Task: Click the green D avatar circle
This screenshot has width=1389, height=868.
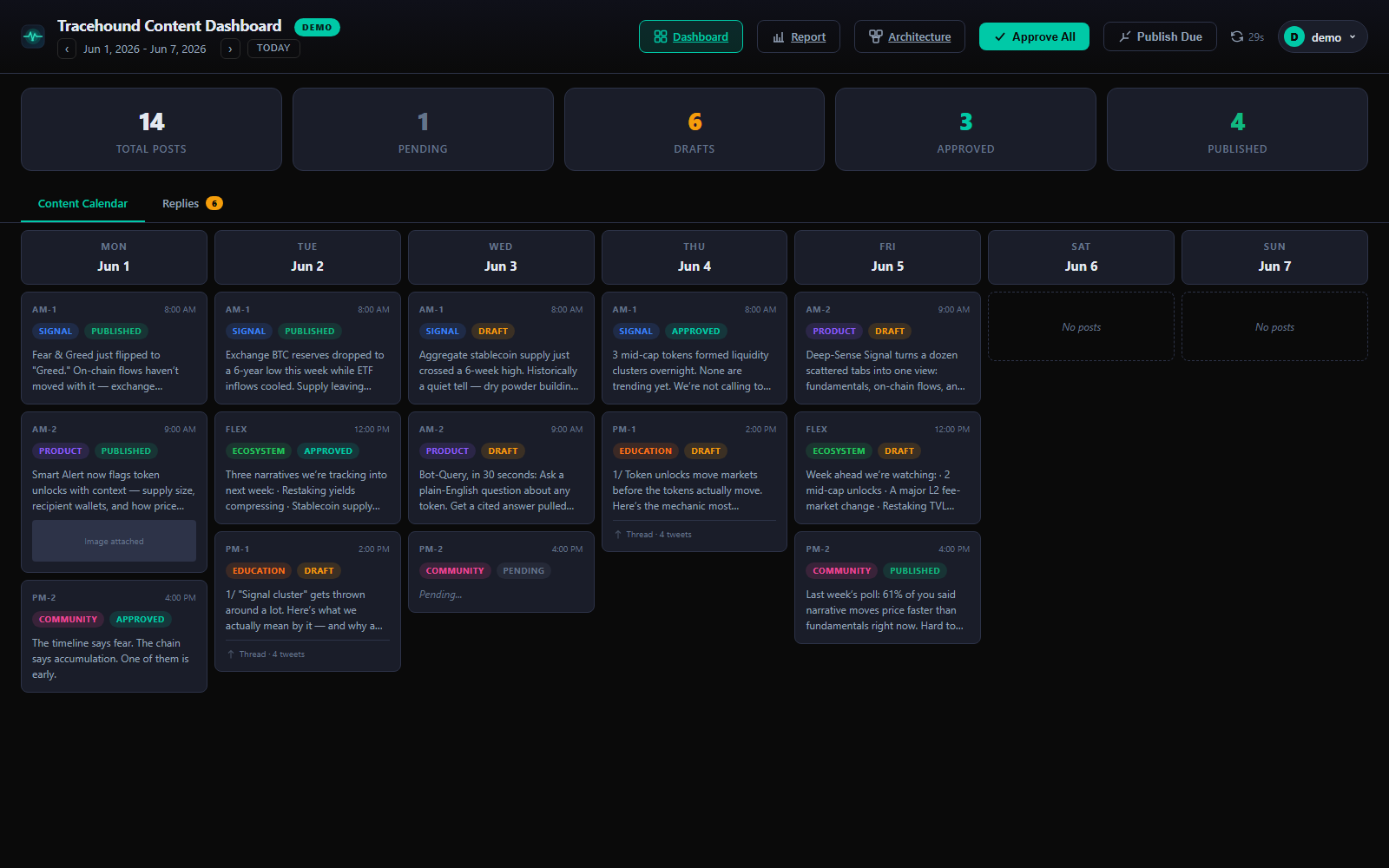Action: [x=1294, y=36]
